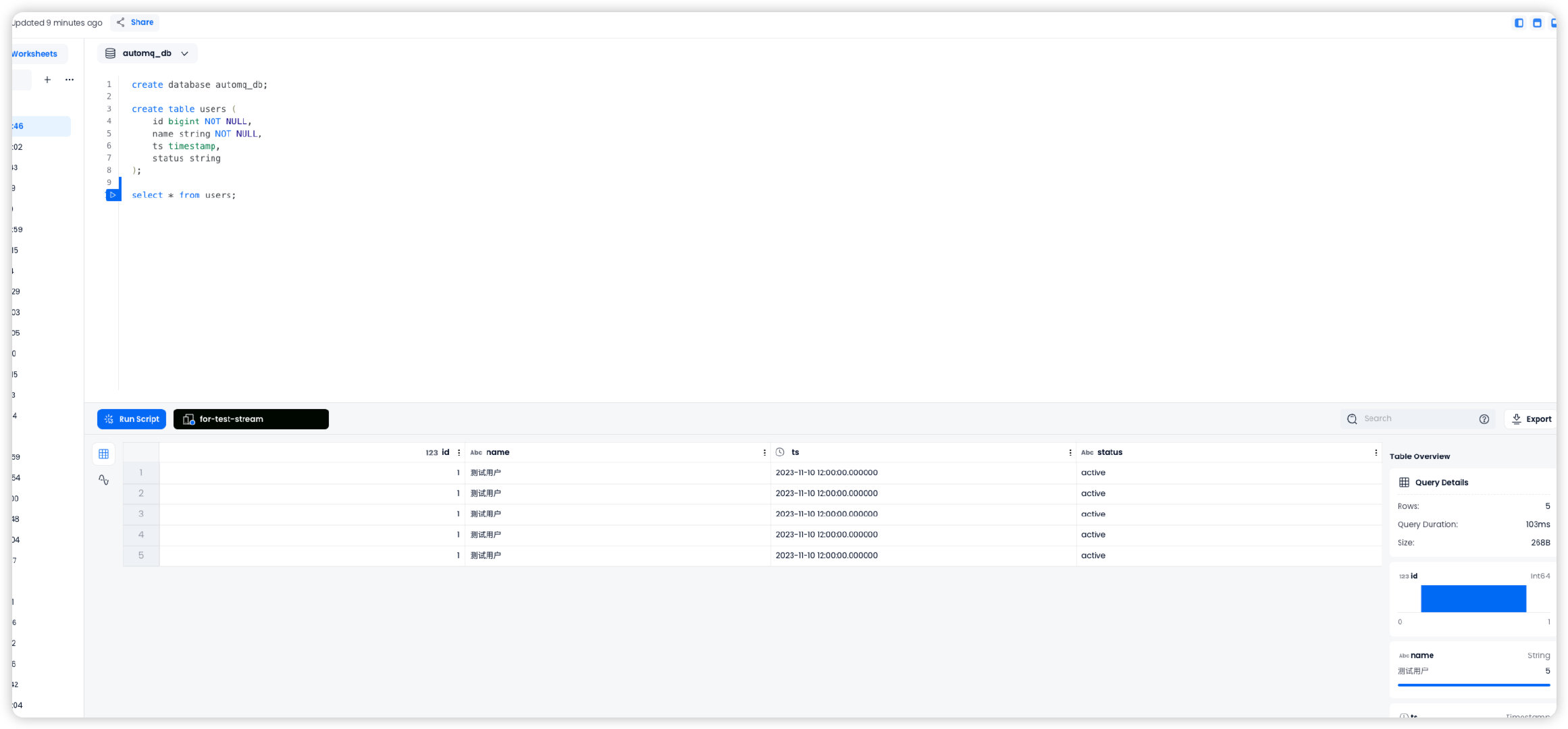
Task: Open the Worksheets tab
Action: (35, 54)
